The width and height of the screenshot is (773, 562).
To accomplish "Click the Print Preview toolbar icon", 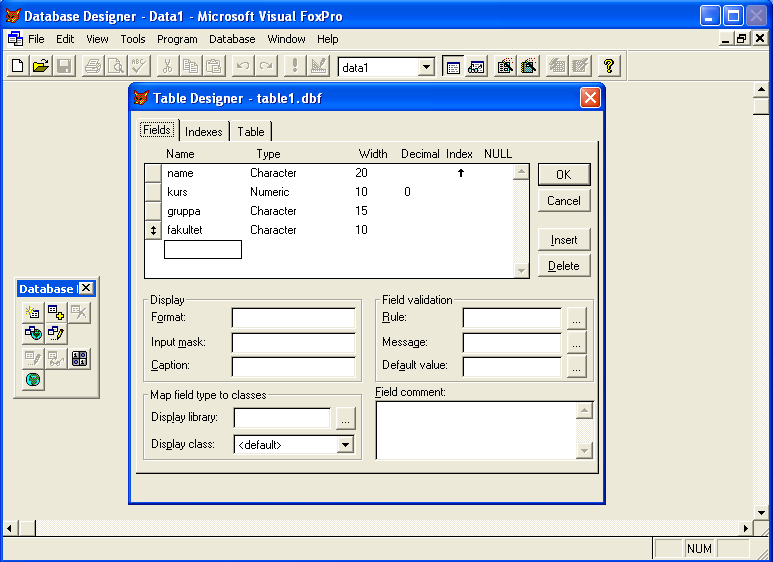I will [x=116, y=66].
